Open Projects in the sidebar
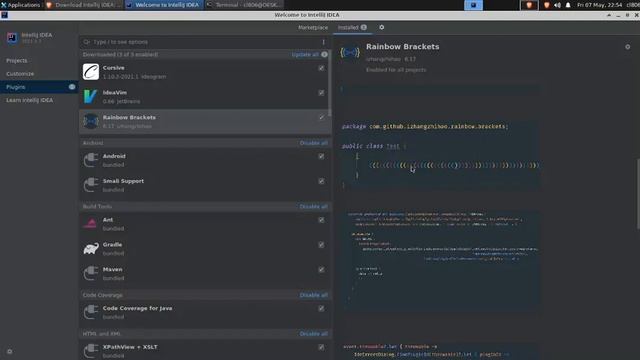 [x=17, y=60]
